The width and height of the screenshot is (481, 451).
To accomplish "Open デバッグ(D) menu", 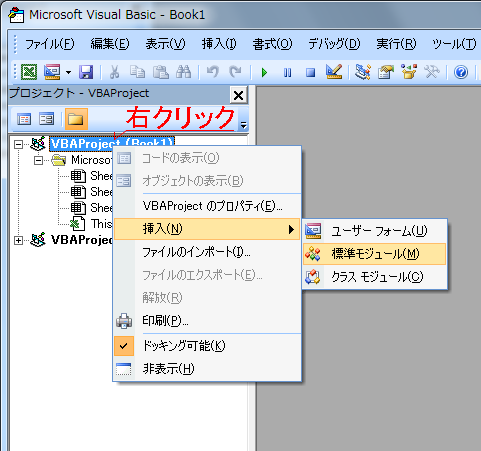I will click(334, 44).
